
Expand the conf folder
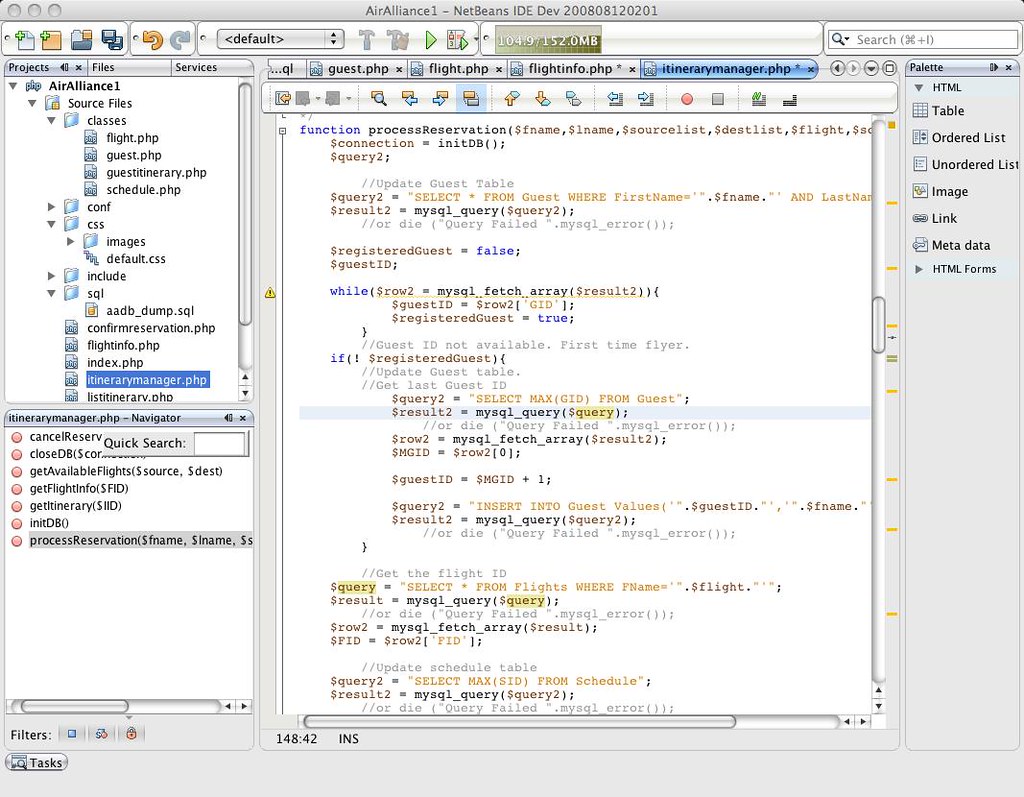51,207
